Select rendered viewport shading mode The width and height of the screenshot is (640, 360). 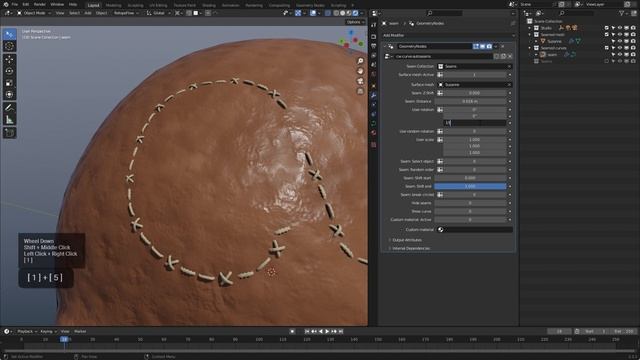pyautogui.click(x=356, y=13)
